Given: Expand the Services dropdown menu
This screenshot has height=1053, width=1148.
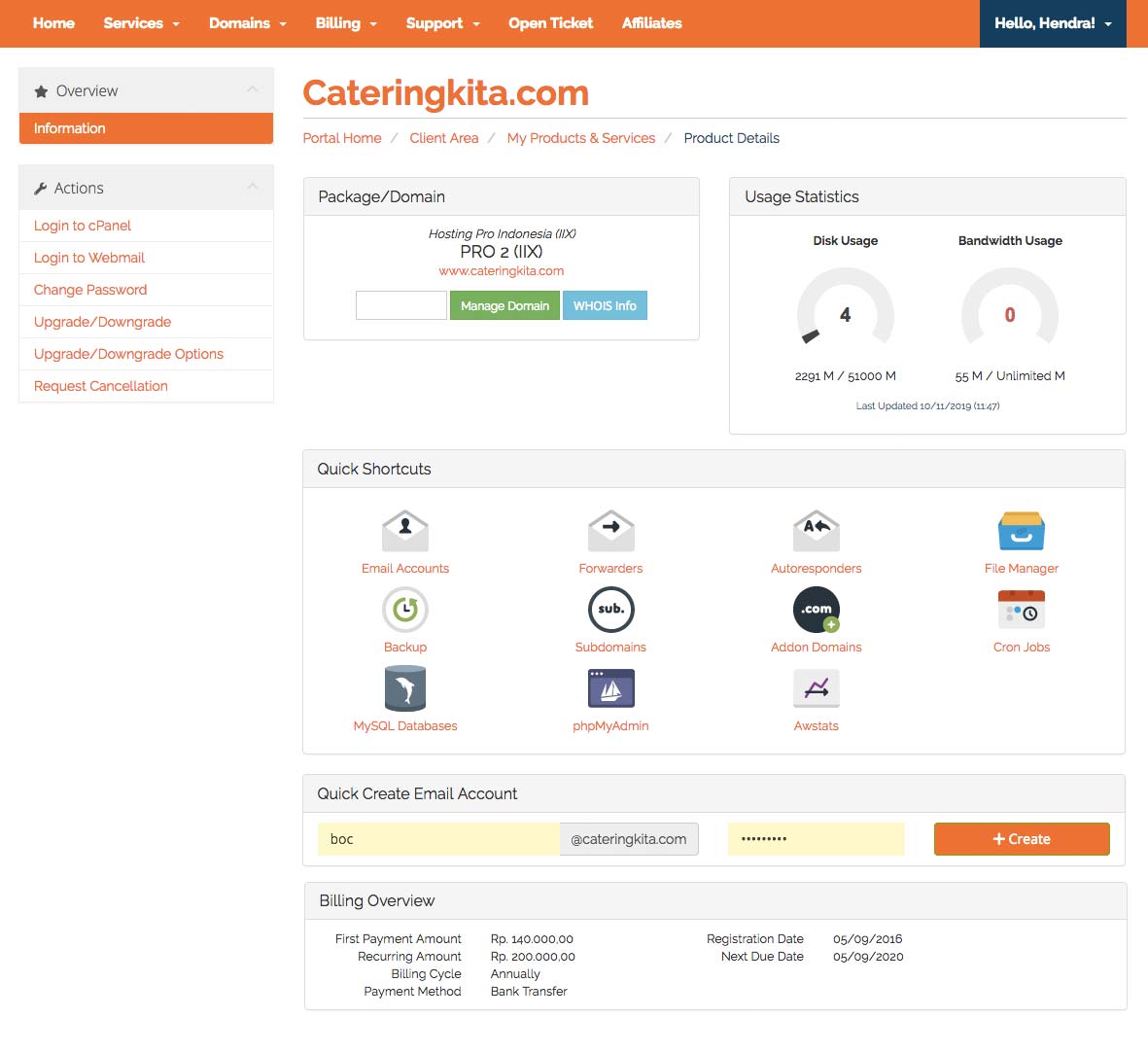Looking at the screenshot, I should (x=141, y=23).
